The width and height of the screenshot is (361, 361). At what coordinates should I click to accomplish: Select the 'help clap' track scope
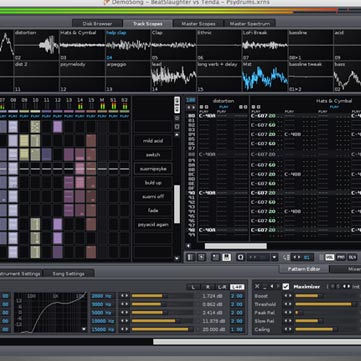pos(128,45)
